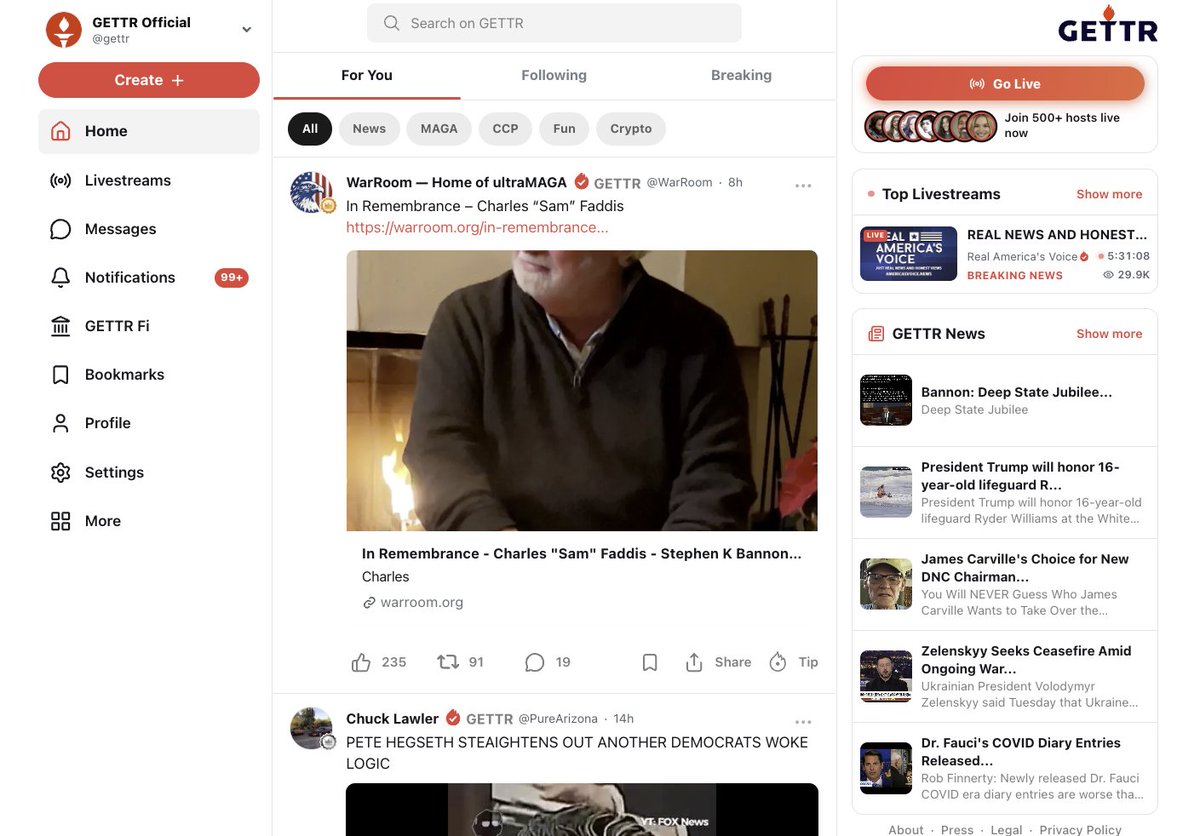
Task: Share the WarRoom post
Action: pyautogui.click(x=718, y=662)
